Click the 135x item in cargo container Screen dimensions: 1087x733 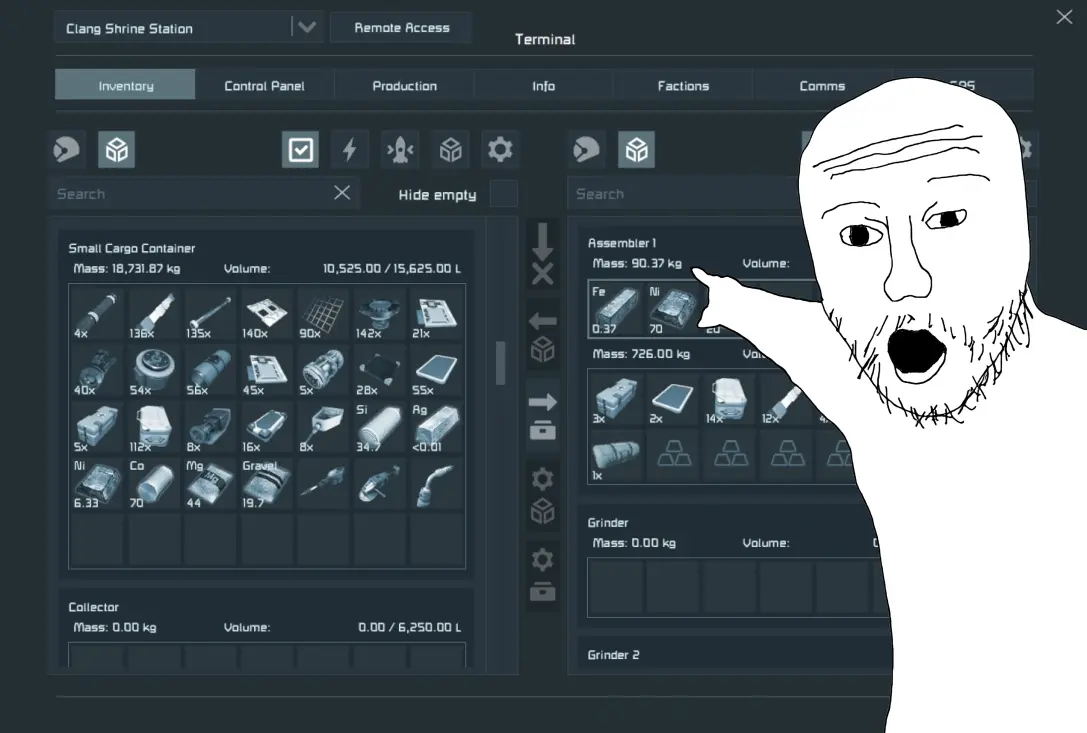(x=210, y=313)
